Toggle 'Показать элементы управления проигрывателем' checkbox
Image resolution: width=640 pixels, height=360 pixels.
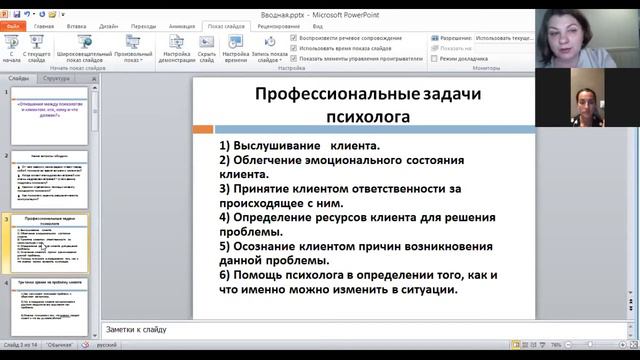[x=293, y=58]
